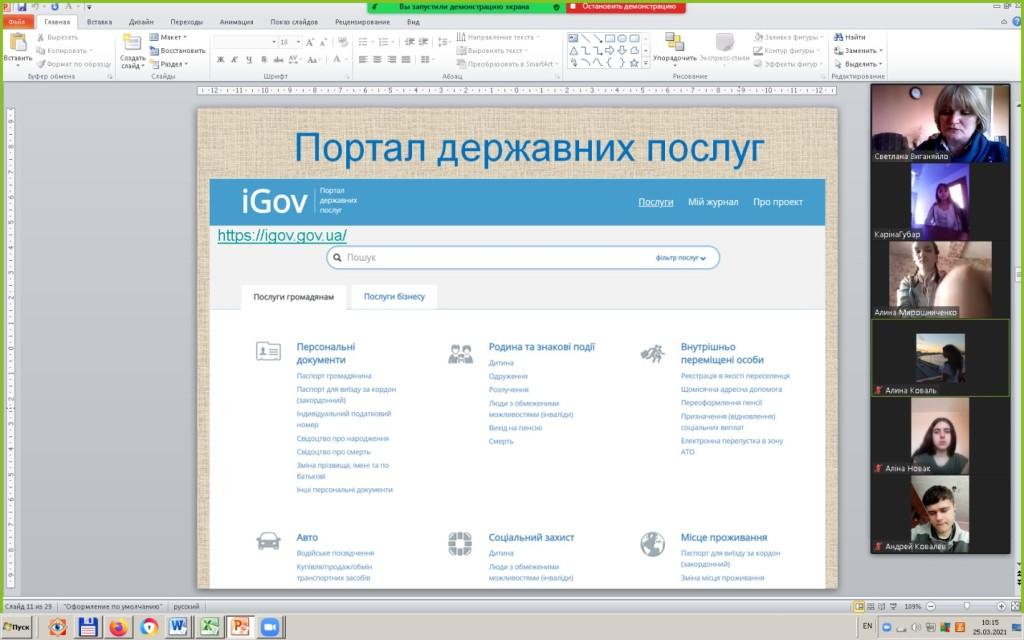Toggle underline (Ч) text formatting

coord(249,60)
